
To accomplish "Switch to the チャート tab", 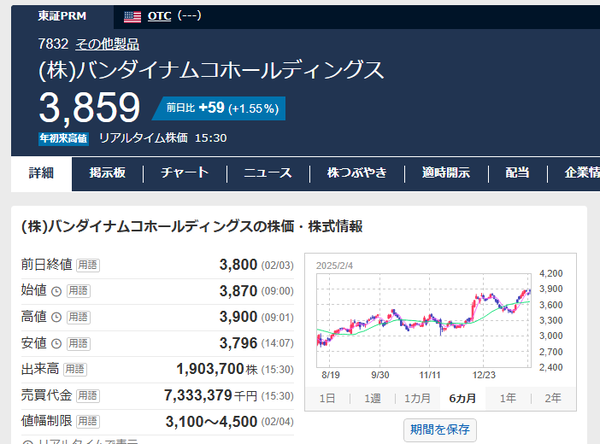I will point(185,173).
